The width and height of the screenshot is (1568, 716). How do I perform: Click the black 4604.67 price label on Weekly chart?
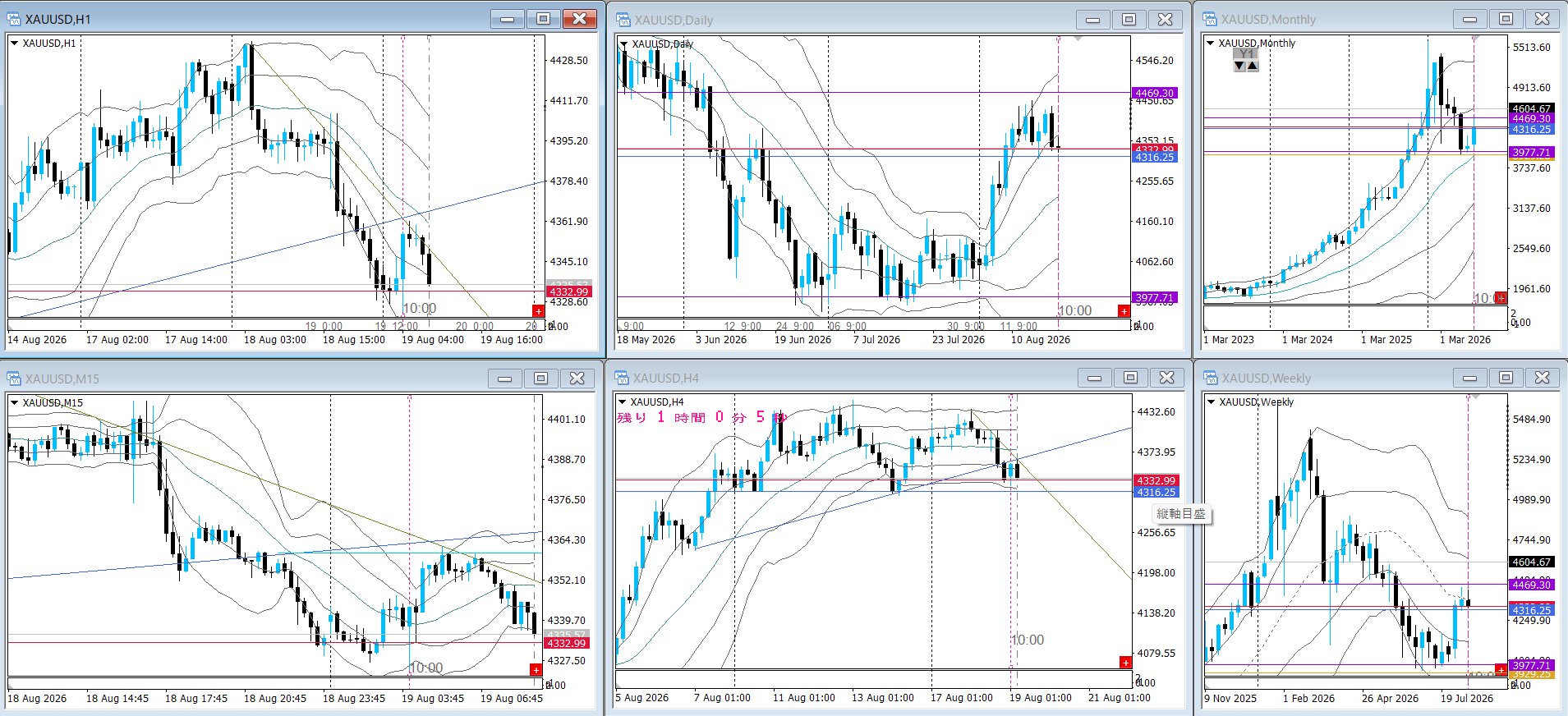[x=1532, y=562]
